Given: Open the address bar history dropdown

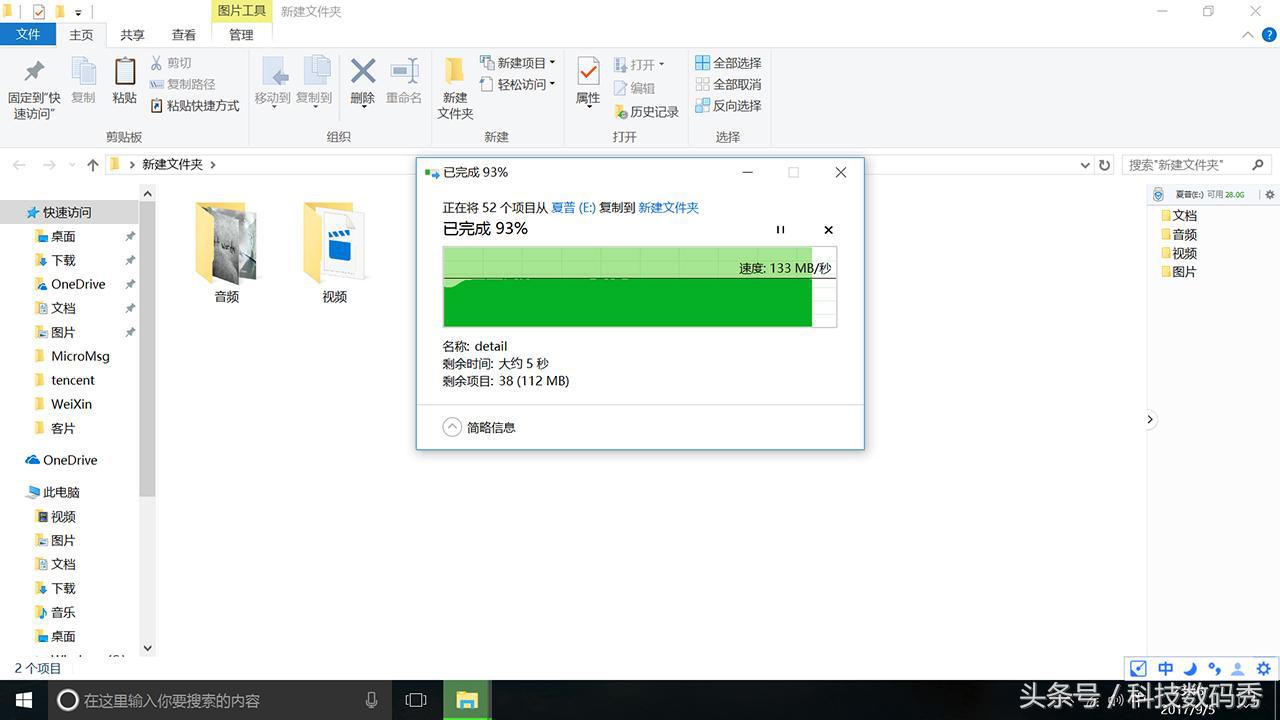Looking at the screenshot, I should click(1083, 164).
